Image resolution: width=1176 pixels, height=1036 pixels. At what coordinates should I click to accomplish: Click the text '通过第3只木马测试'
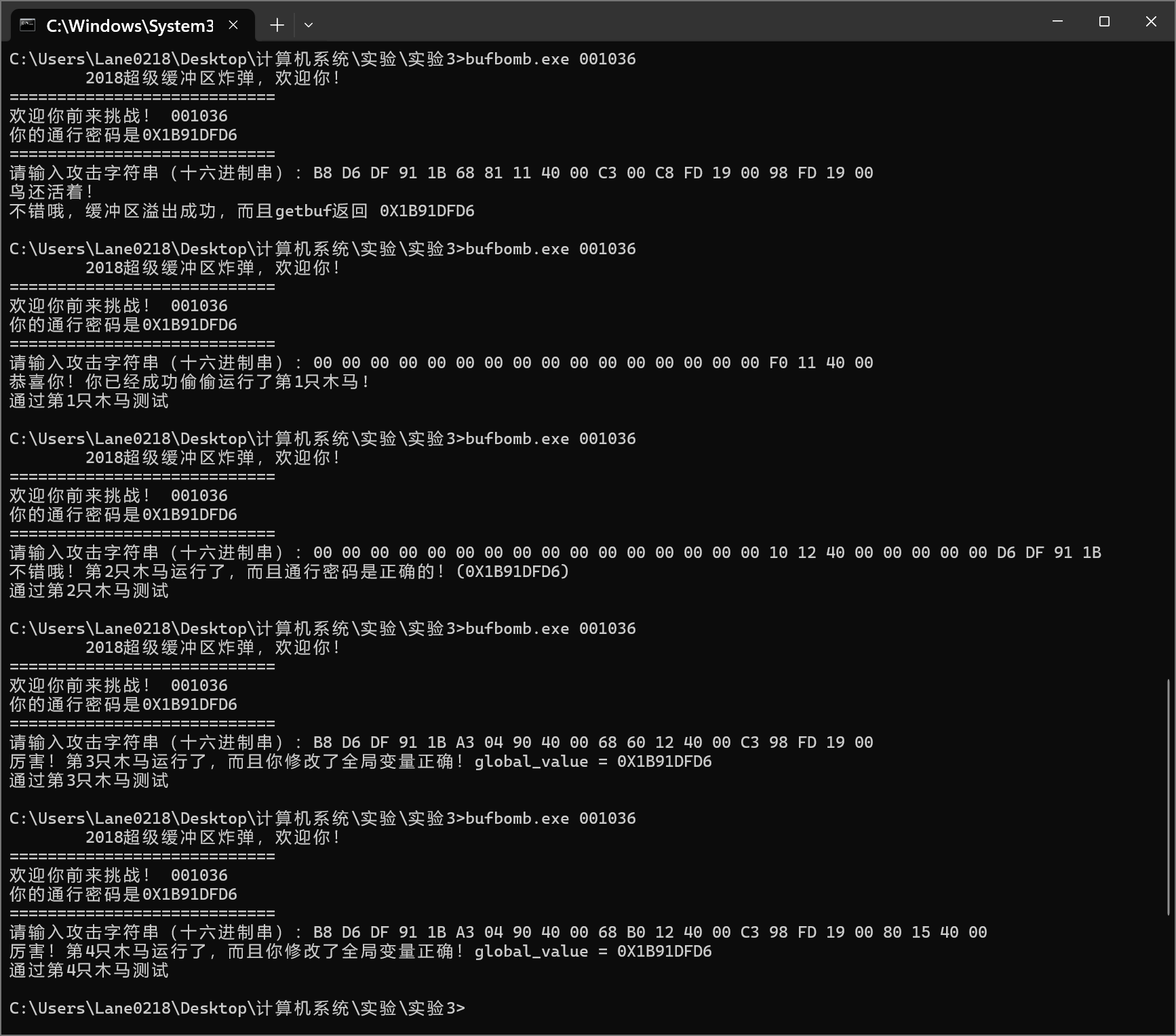point(90,780)
